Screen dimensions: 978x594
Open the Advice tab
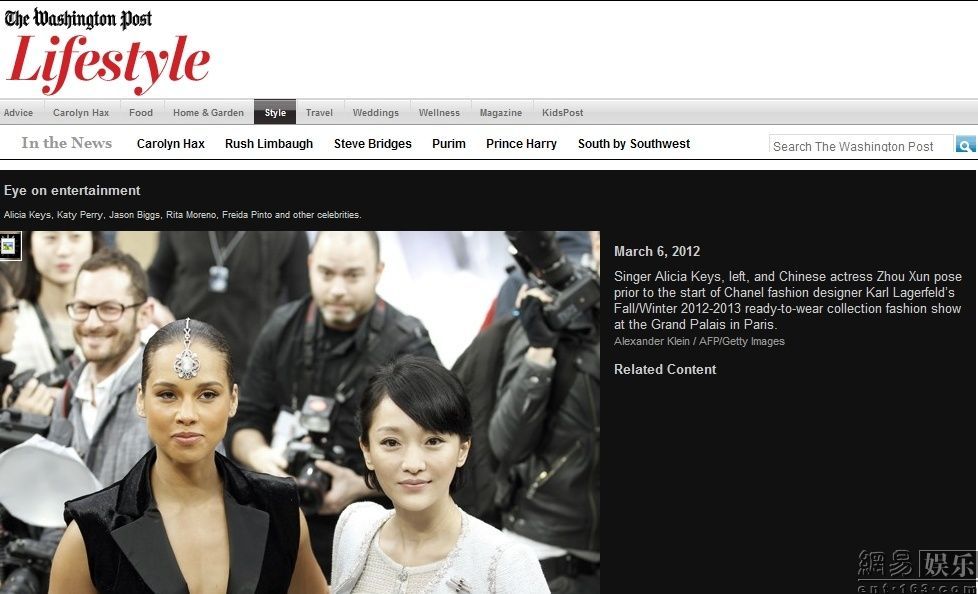click(19, 113)
